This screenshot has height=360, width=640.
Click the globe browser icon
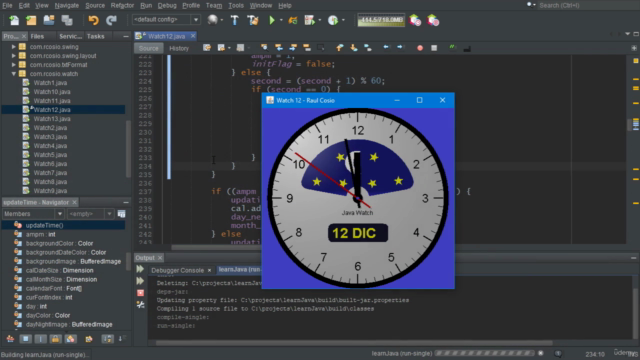click(x=212, y=20)
